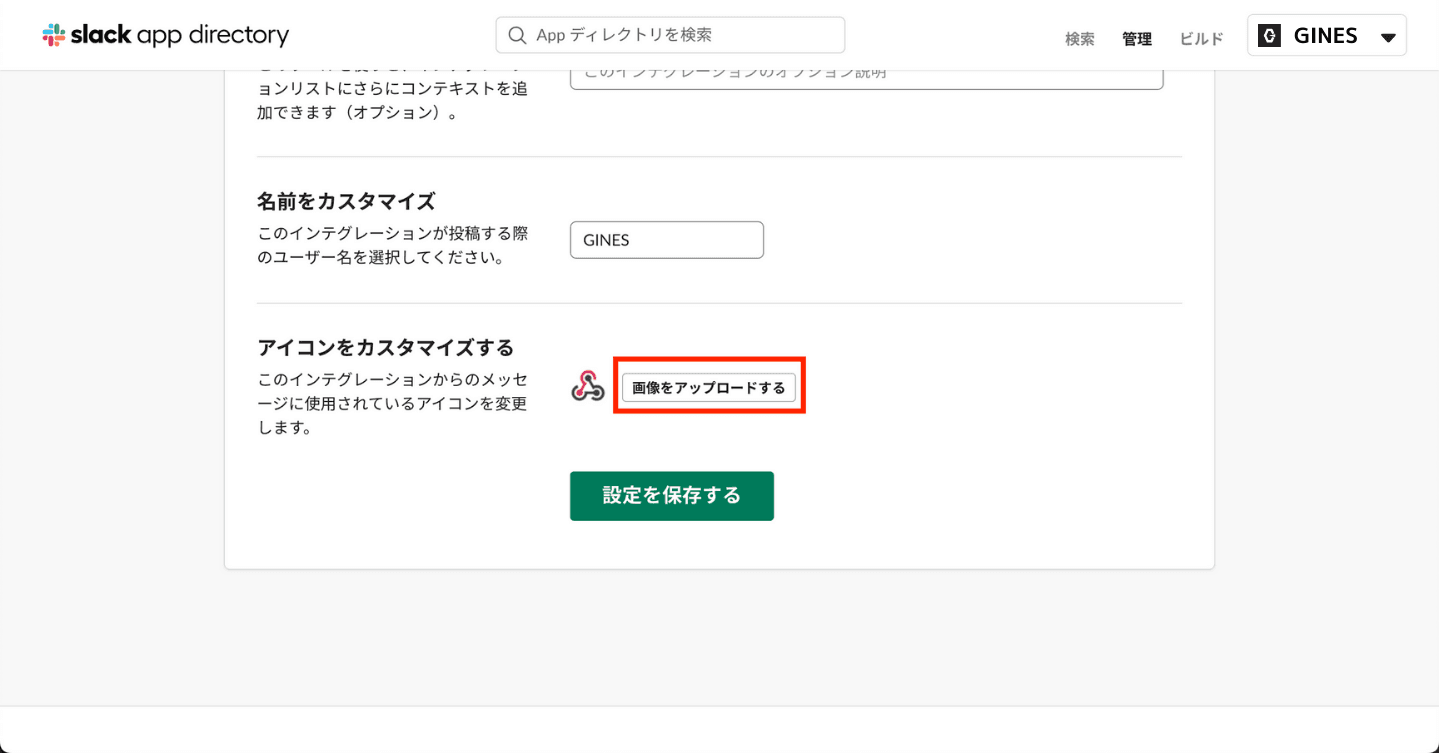1440x754 pixels.
Task: Click the green 設定を保存する button
Action: pyautogui.click(x=671, y=496)
